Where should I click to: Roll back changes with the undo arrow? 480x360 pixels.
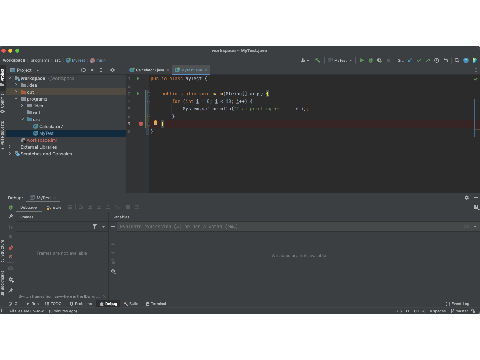tap(446, 60)
